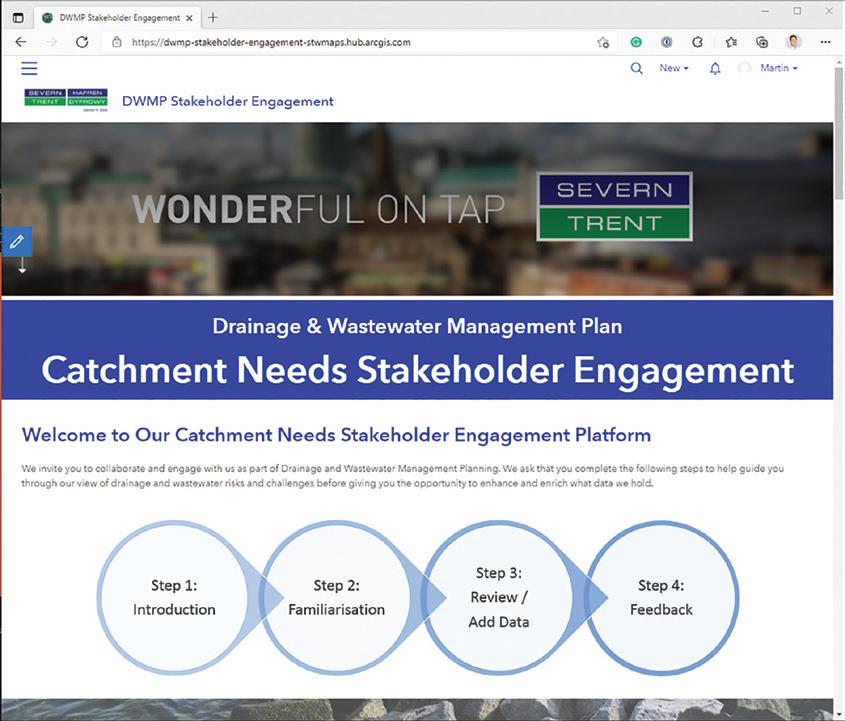This screenshot has width=845, height=721.
Task: Maximize the browser window
Action: tap(797, 11)
